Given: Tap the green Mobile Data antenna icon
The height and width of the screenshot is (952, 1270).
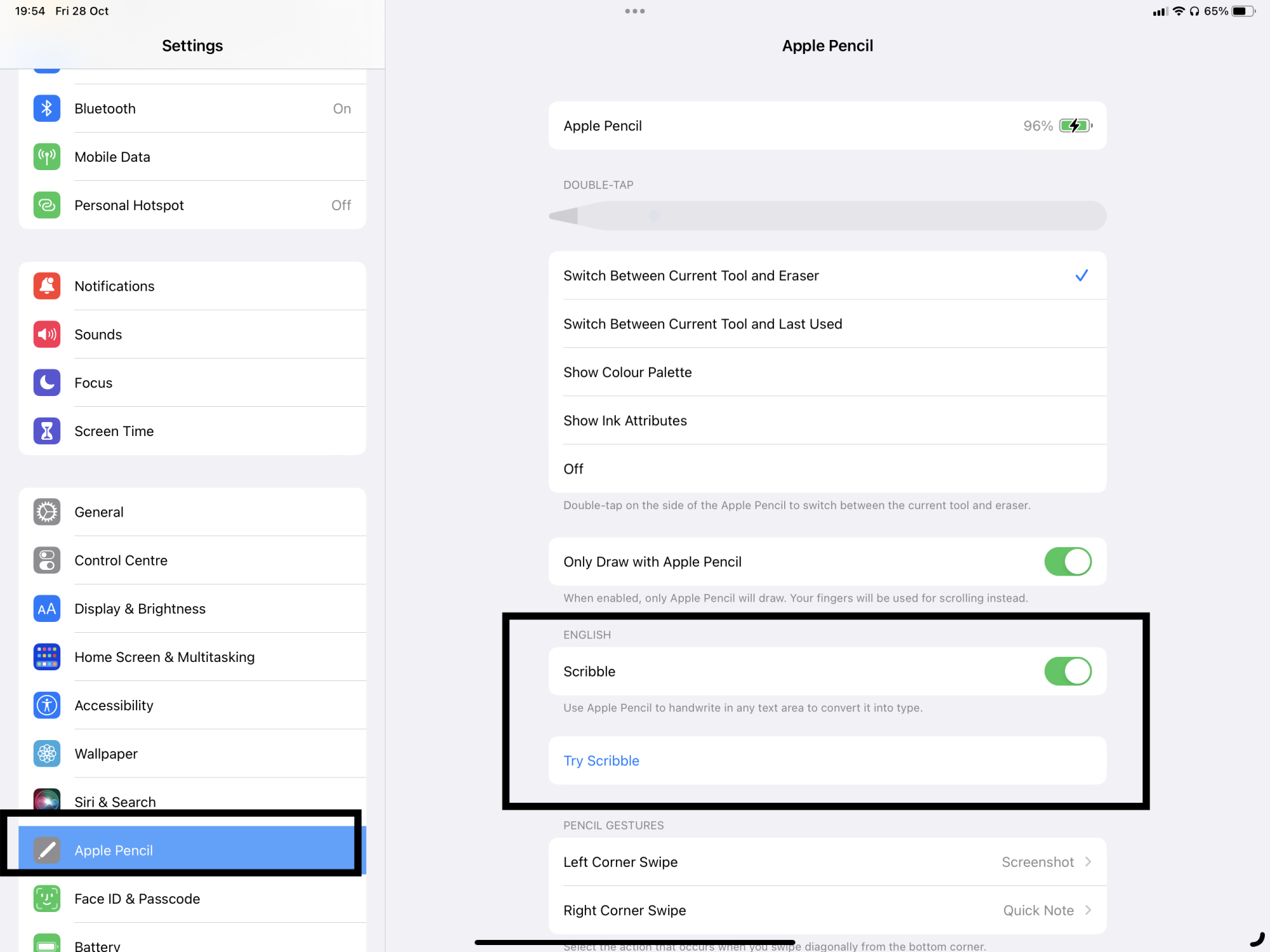Looking at the screenshot, I should [x=46, y=157].
